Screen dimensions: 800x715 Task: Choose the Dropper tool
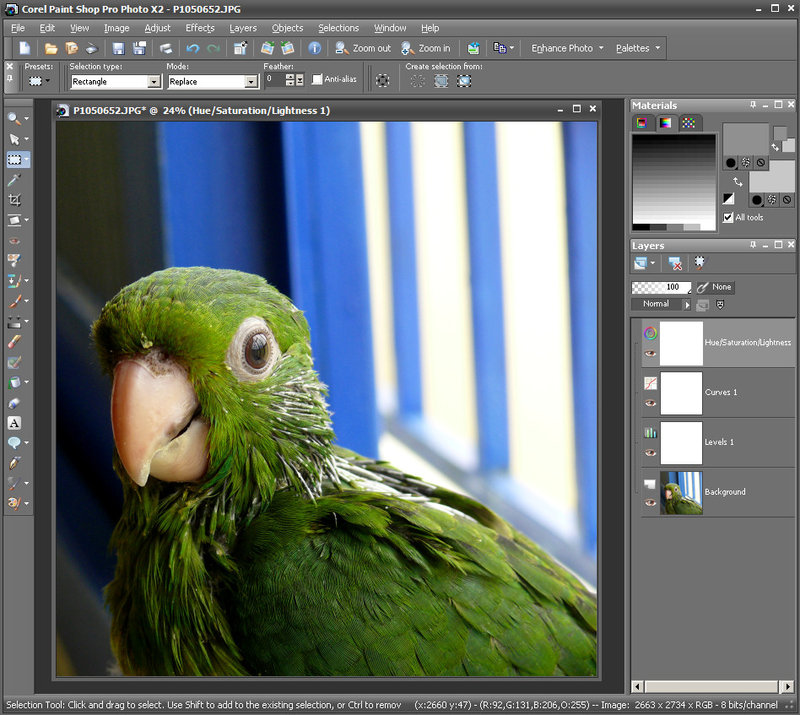[14, 180]
